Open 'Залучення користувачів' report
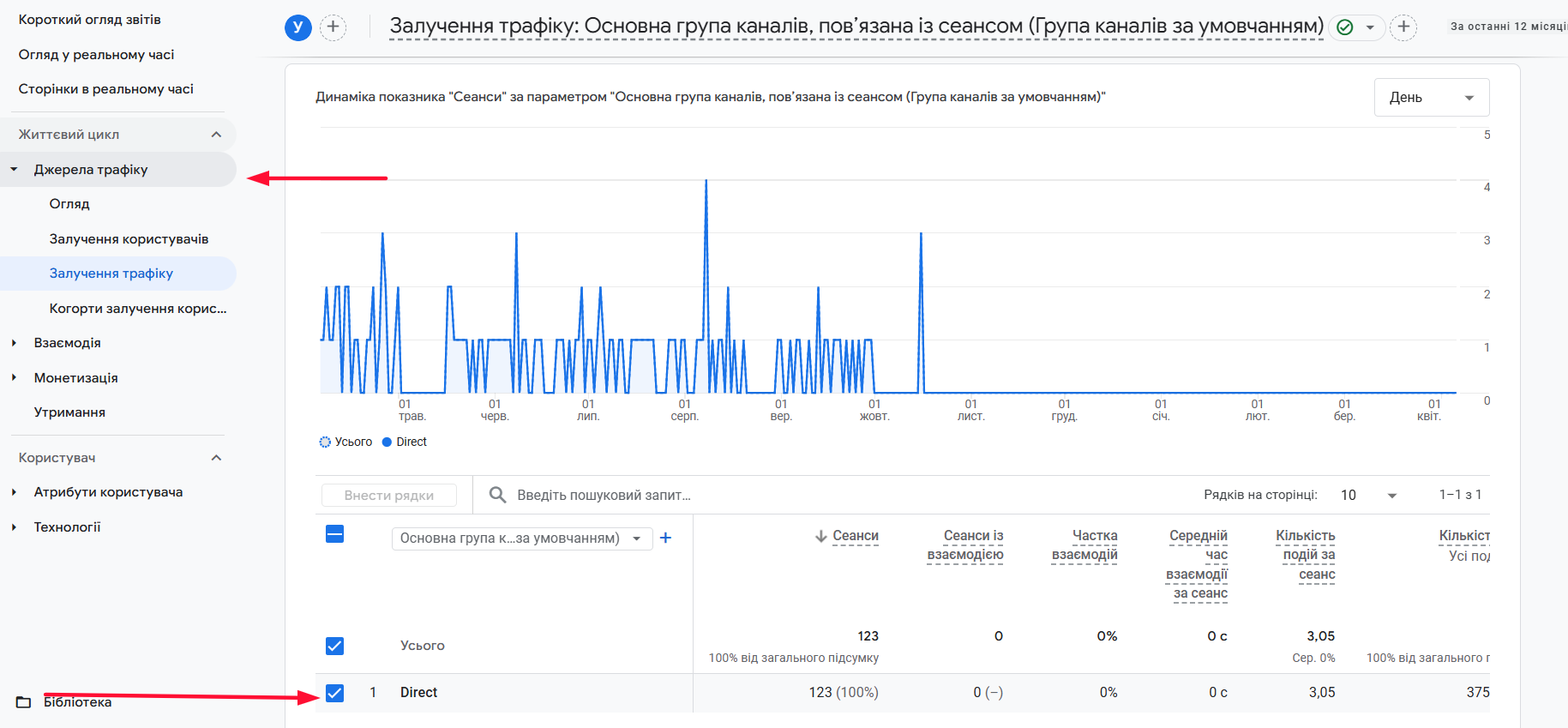Viewport: 1568px width, 728px height. pos(129,239)
